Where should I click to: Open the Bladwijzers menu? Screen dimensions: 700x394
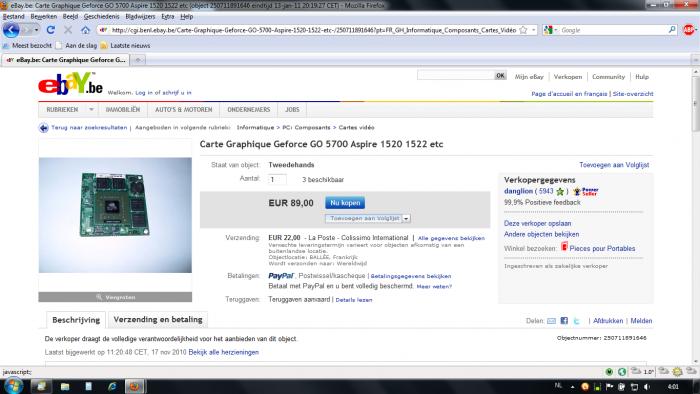[x=140, y=17]
